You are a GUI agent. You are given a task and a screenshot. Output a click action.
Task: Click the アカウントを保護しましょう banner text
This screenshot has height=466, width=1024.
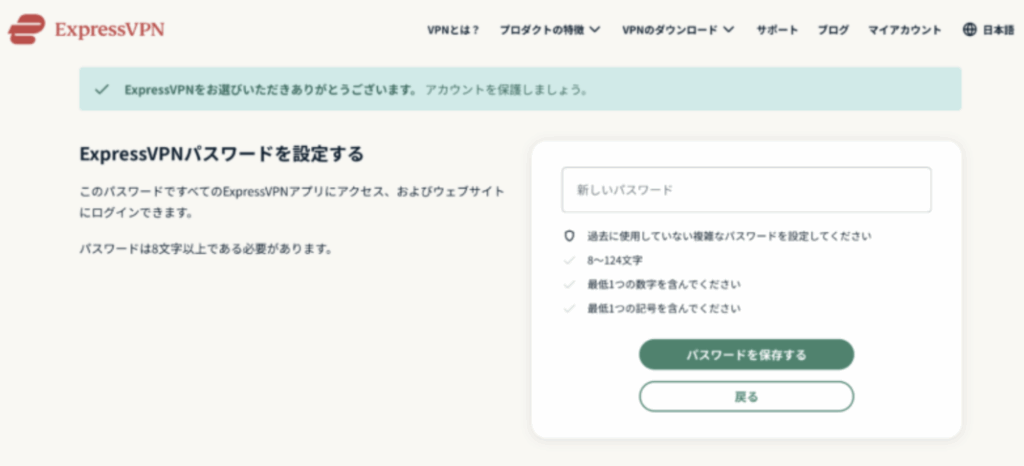(506, 89)
